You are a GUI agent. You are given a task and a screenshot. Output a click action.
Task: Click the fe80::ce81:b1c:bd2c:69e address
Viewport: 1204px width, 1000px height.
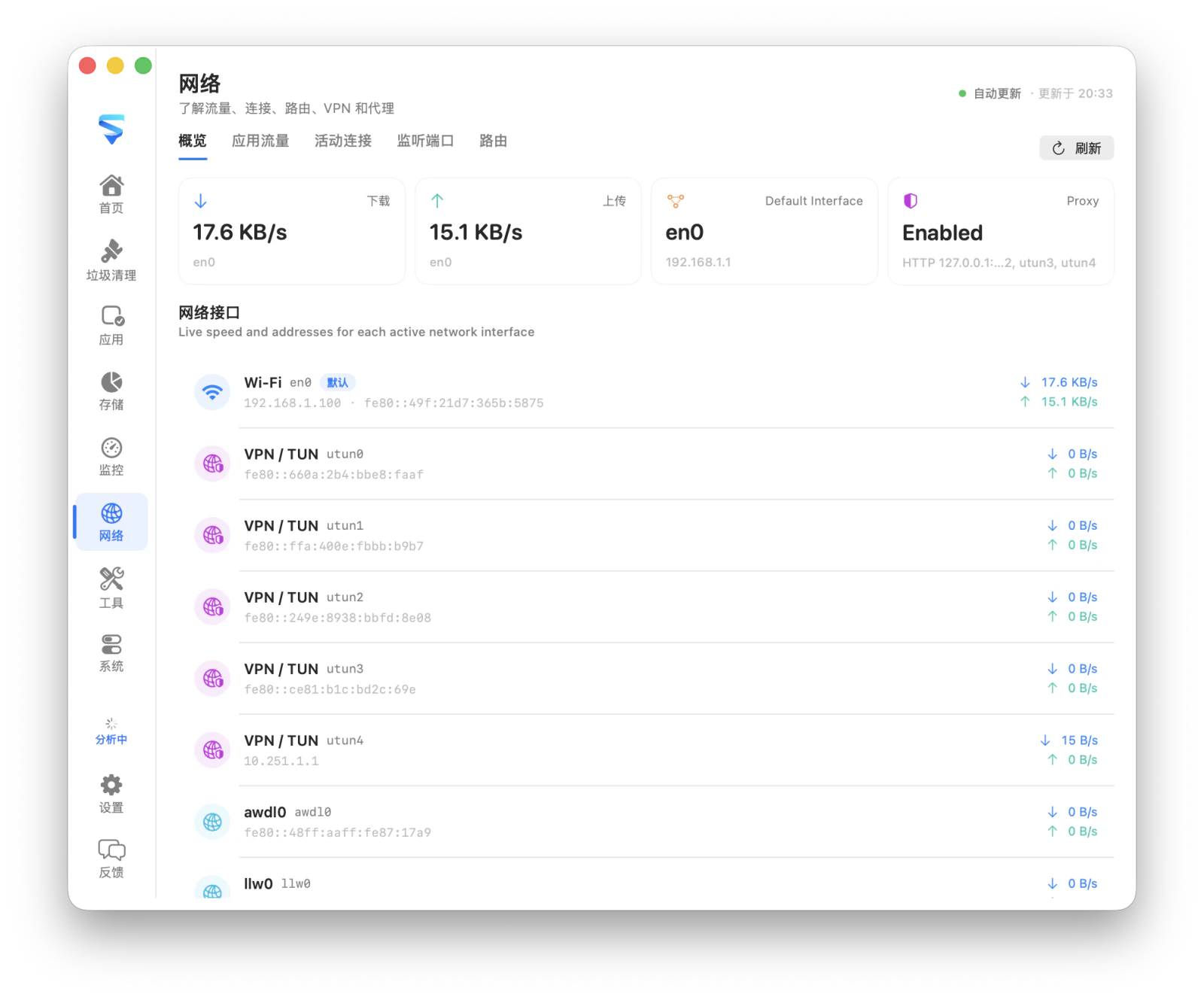(330, 689)
